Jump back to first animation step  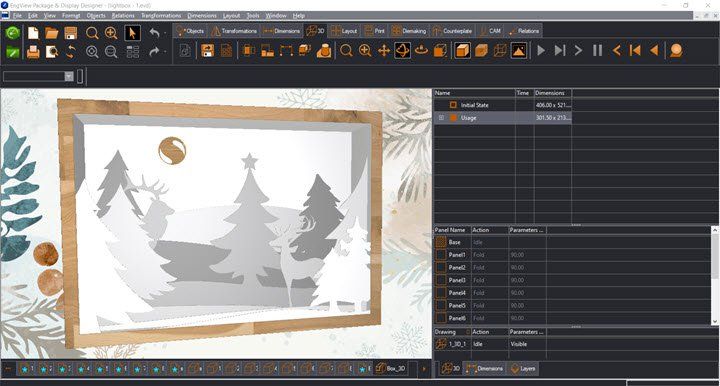(x=635, y=50)
